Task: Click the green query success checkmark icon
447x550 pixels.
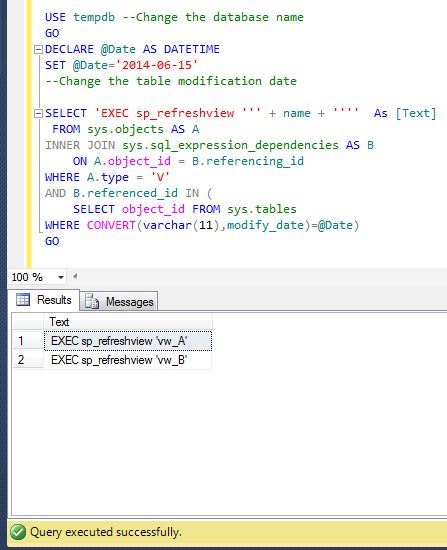Action: [18, 532]
